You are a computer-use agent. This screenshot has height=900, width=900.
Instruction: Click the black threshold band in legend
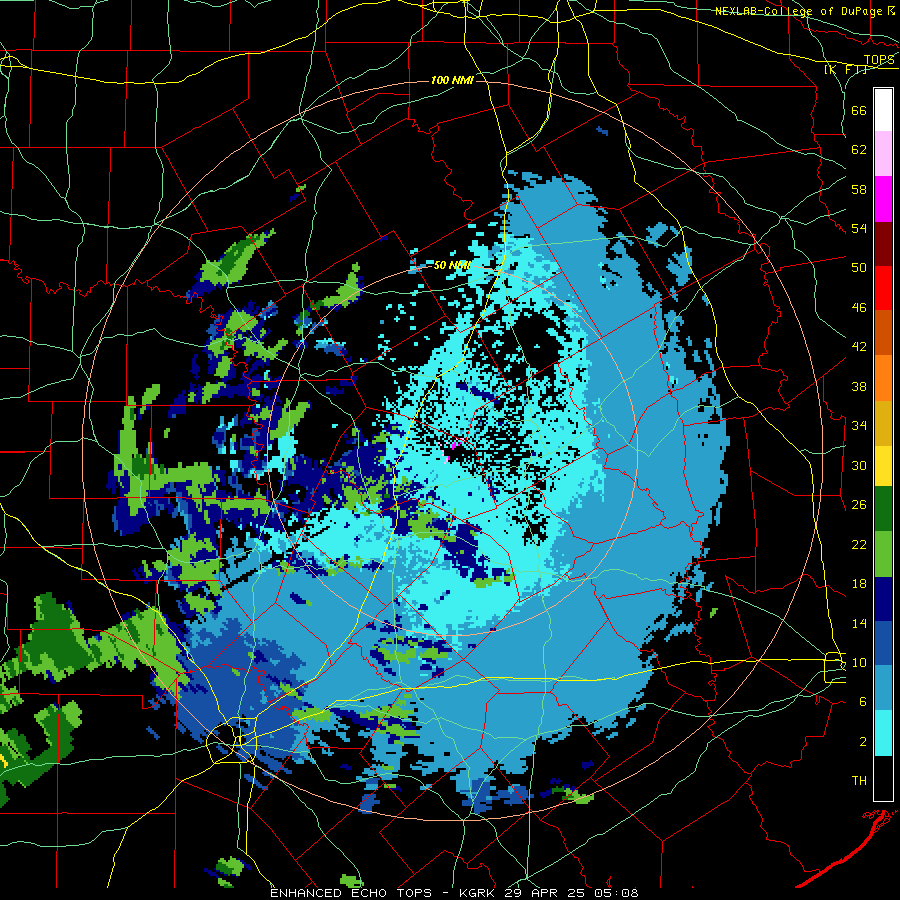[883, 778]
